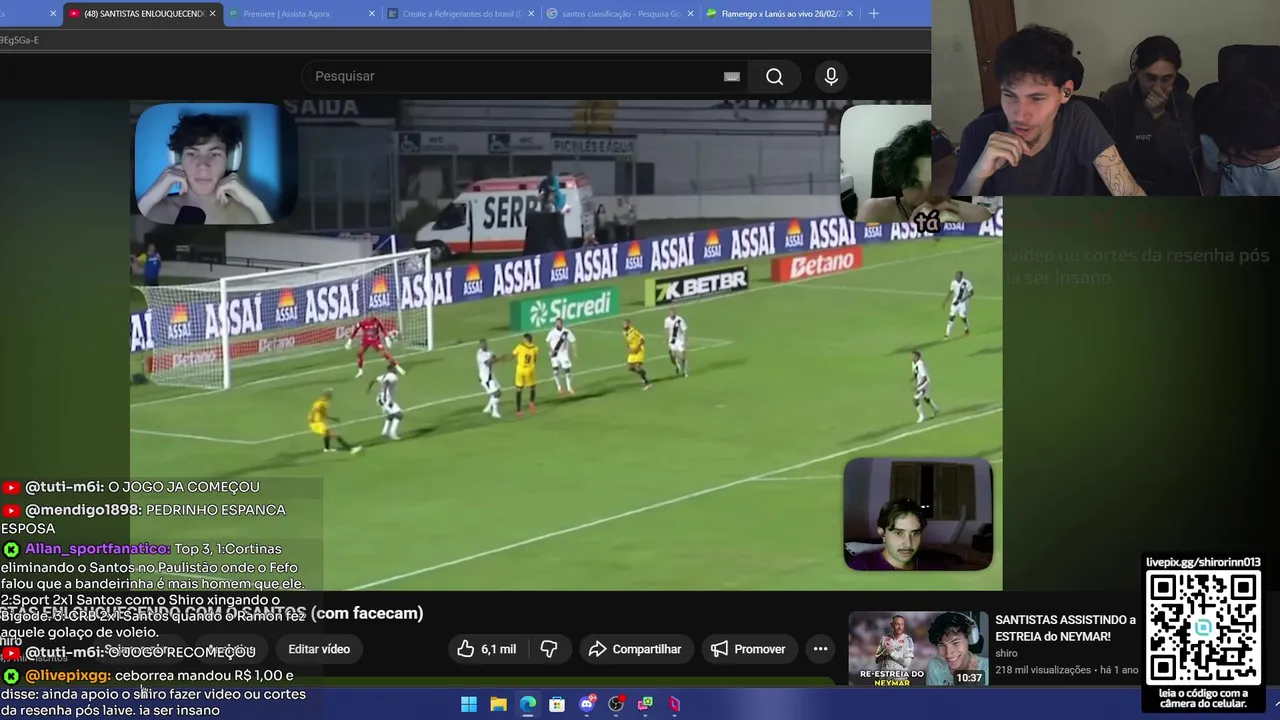Click the 10:37 duration badge on thumbnail

(969, 677)
